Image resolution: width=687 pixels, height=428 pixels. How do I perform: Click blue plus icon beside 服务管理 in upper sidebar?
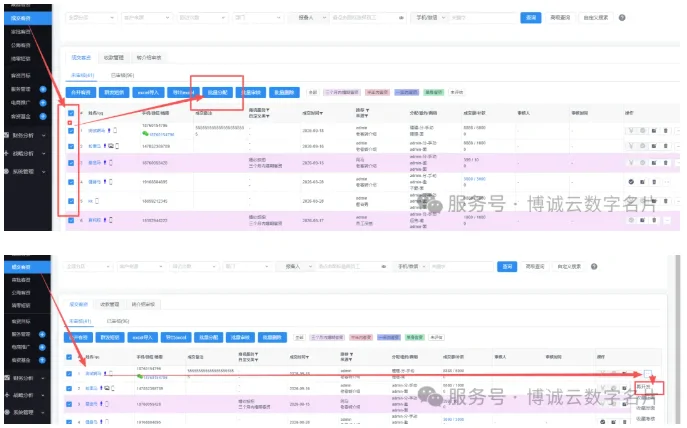tap(43, 89)
